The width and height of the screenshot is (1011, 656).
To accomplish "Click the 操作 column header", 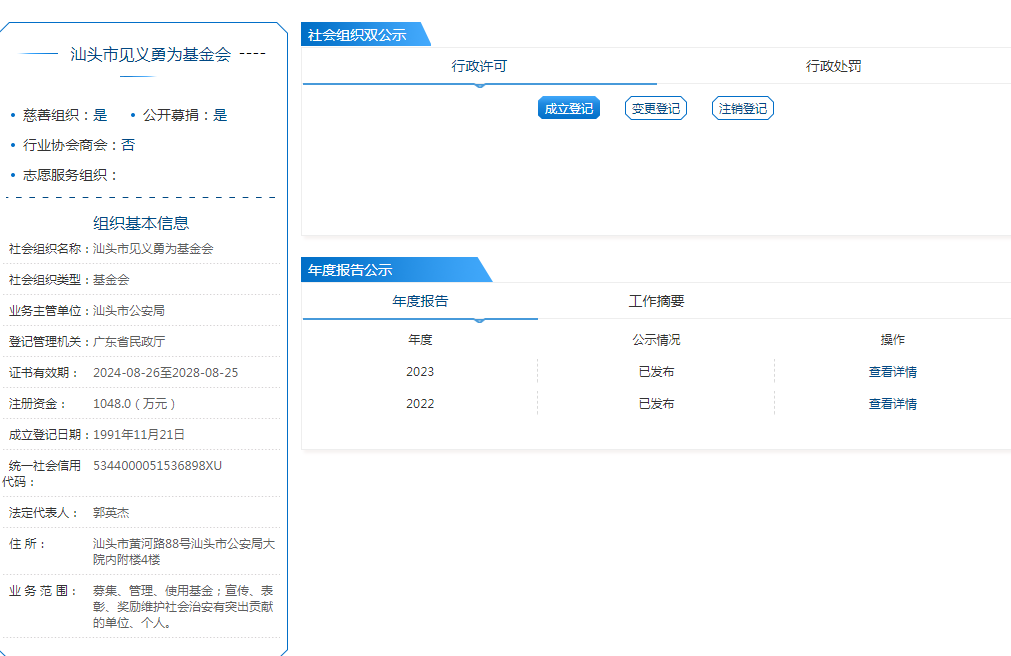I will pyautogui.click(x=892, y=340).
